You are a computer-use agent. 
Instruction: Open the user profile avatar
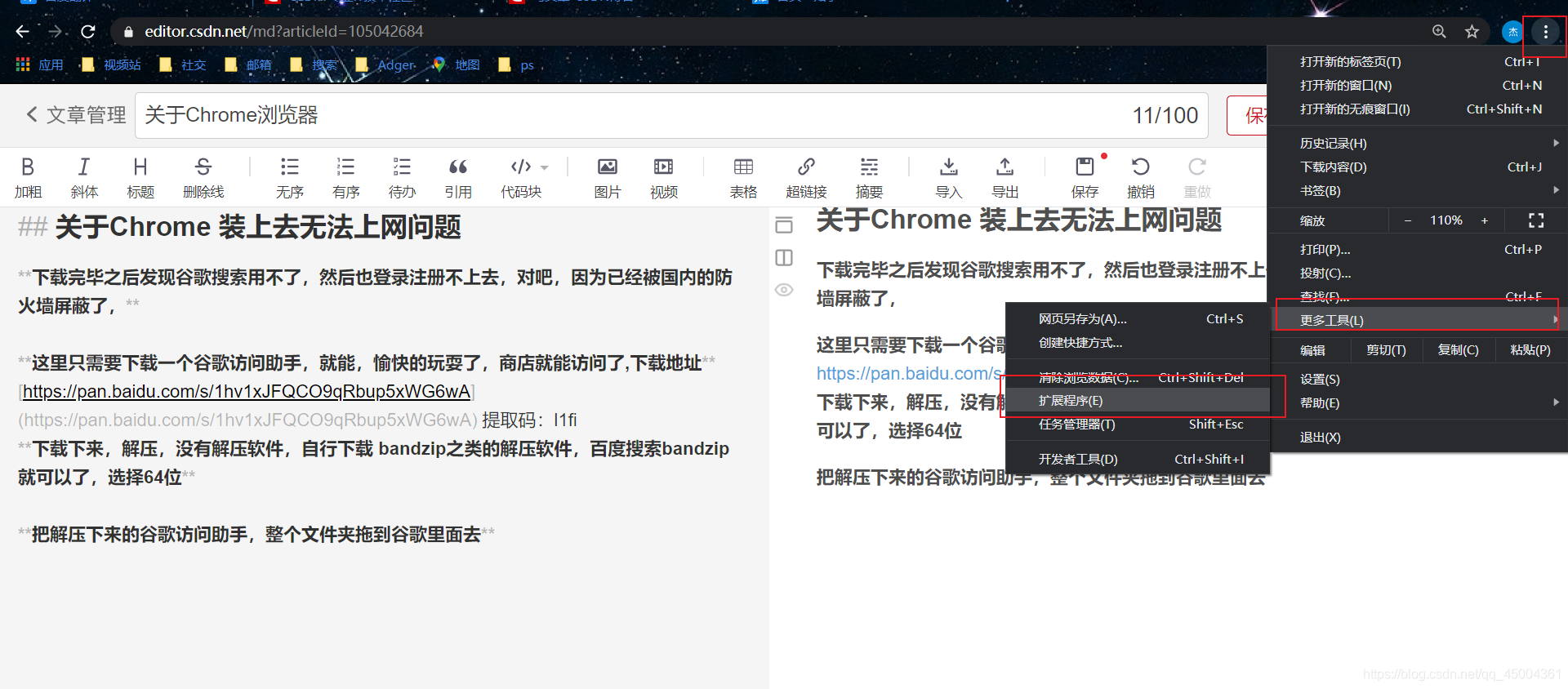click(1512, 32)
